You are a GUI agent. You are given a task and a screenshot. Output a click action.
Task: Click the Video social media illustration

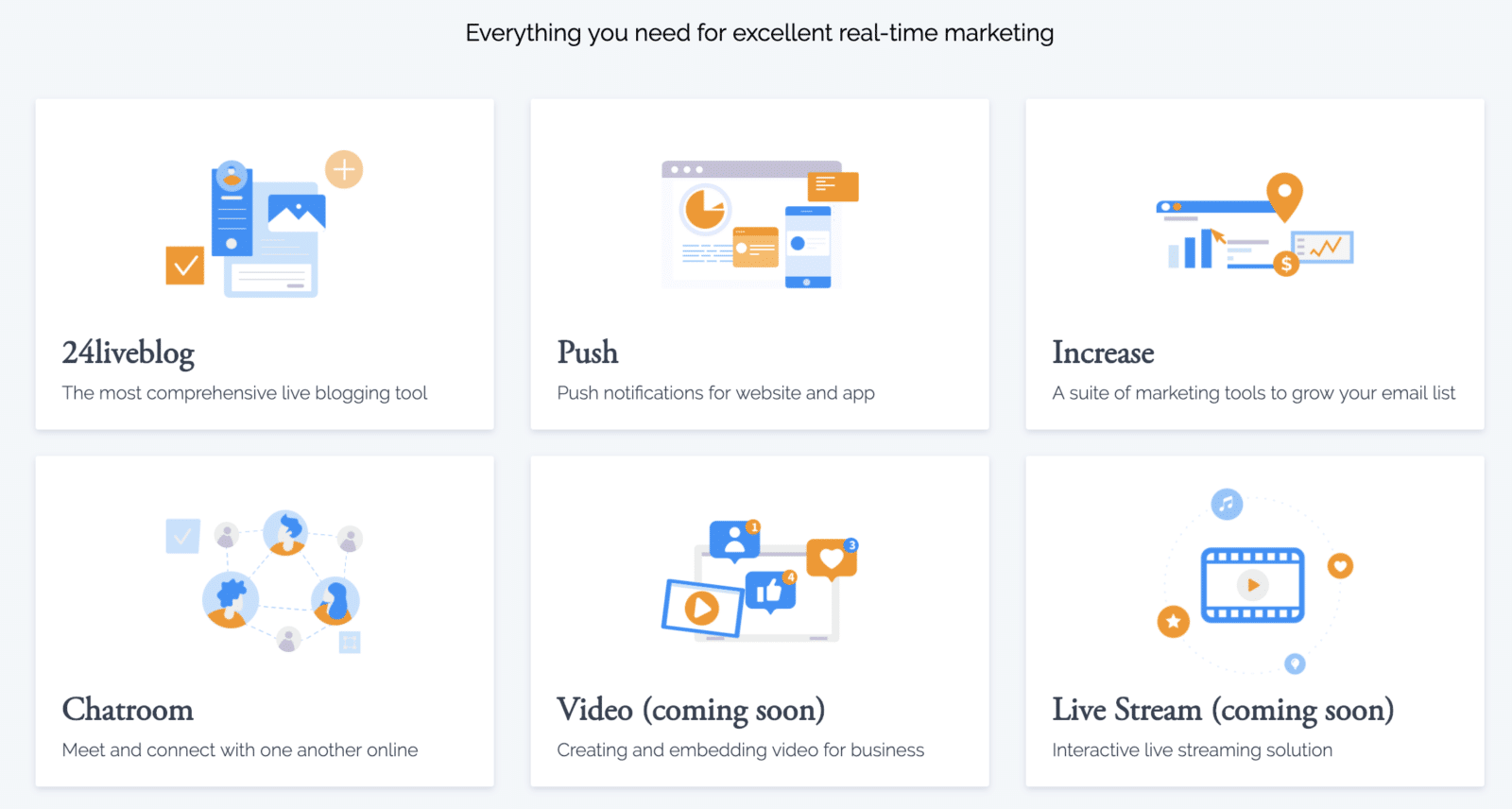(760, 582)
